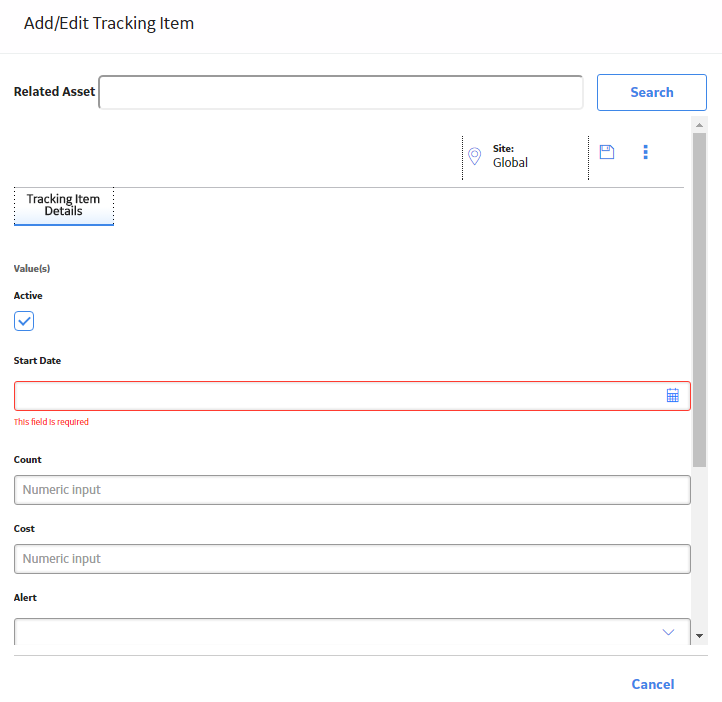The image size is (722, 702).
Task: Focus the Count numeric input
Action: pyautogui.click(x=352, y=490)
